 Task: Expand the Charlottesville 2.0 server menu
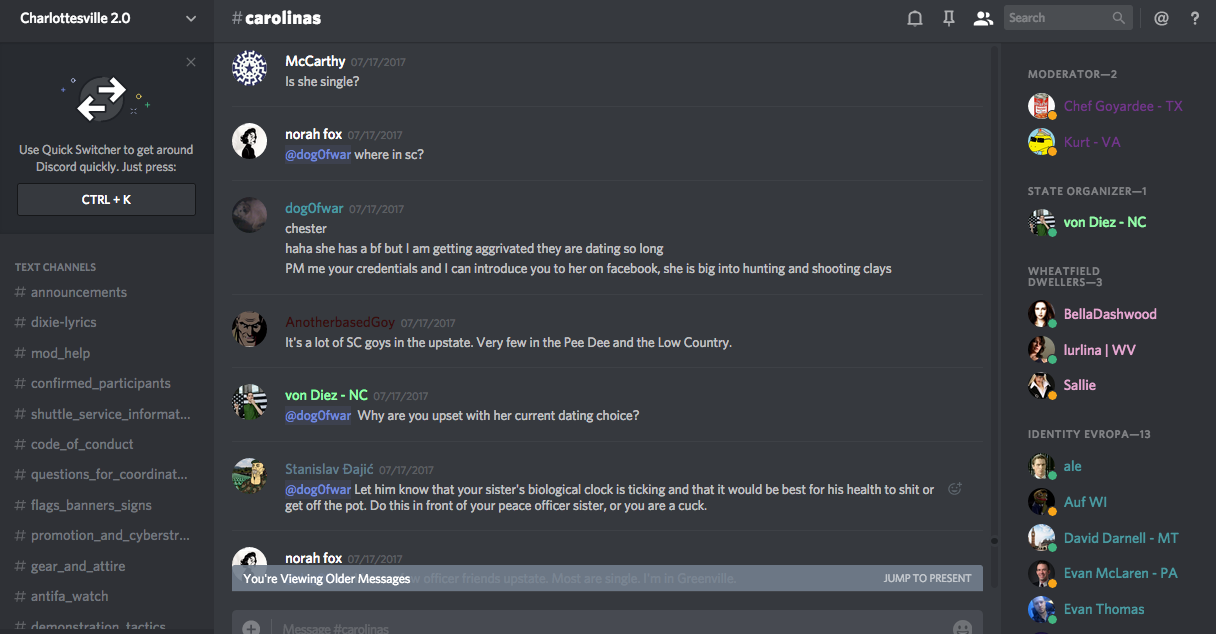click(x=191, y=18)
